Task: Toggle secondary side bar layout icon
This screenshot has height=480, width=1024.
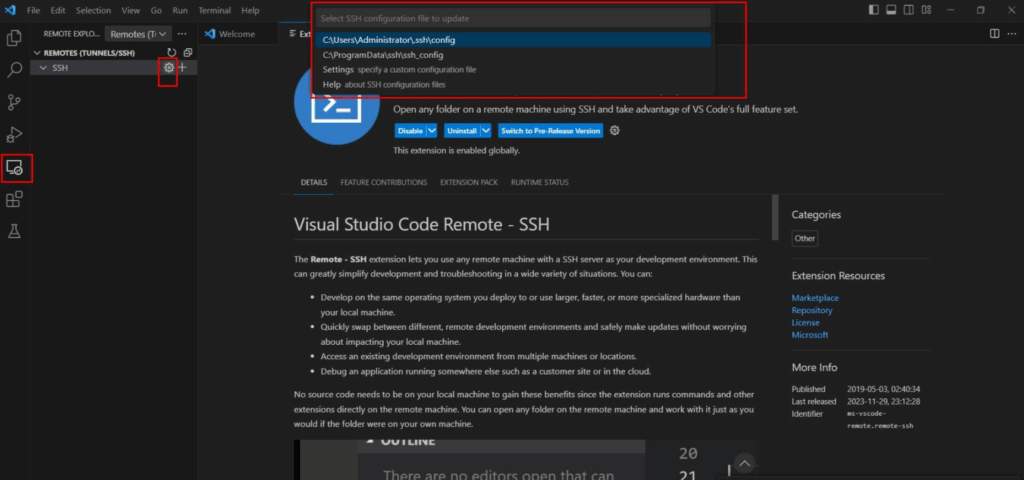Action: (x=909, y=10)
